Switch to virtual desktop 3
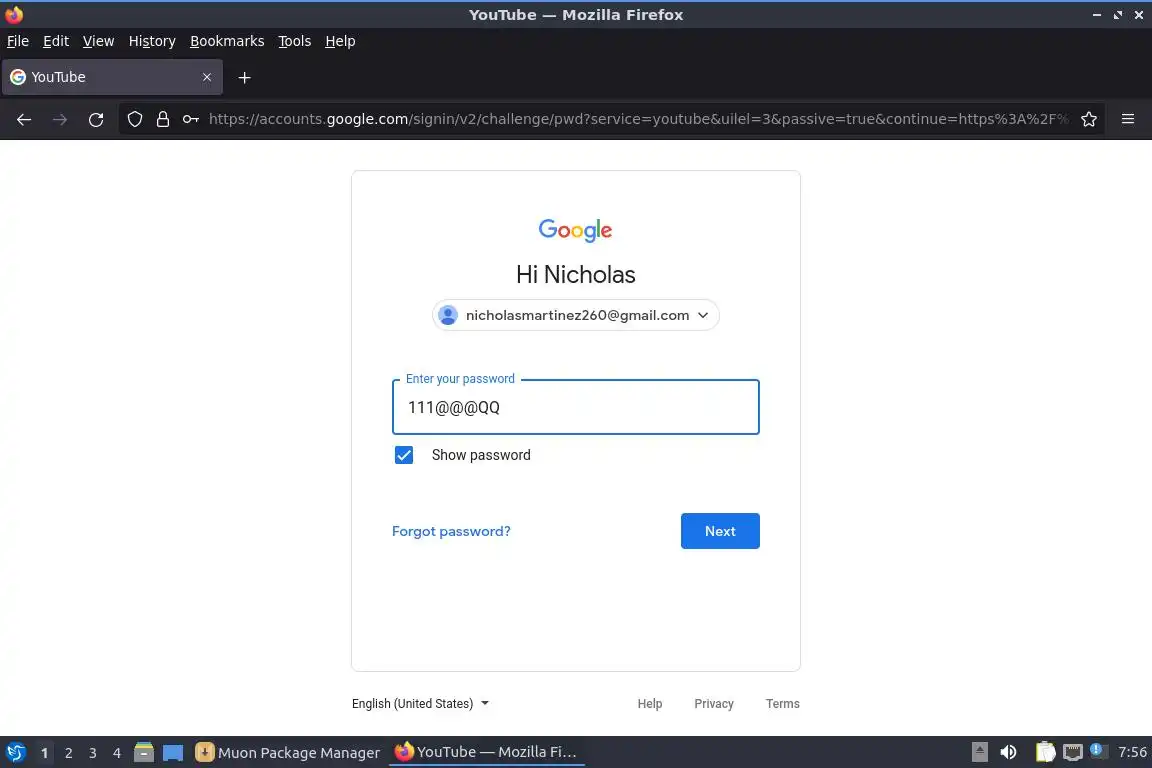1152x768 pixels. pos(93,753)
